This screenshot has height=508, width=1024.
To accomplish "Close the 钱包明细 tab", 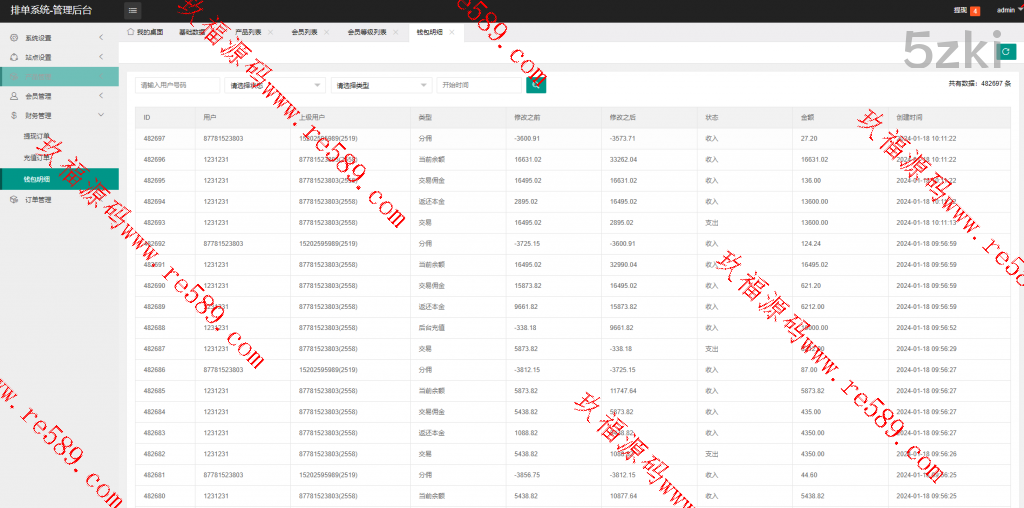I will (x=452, y=32).
